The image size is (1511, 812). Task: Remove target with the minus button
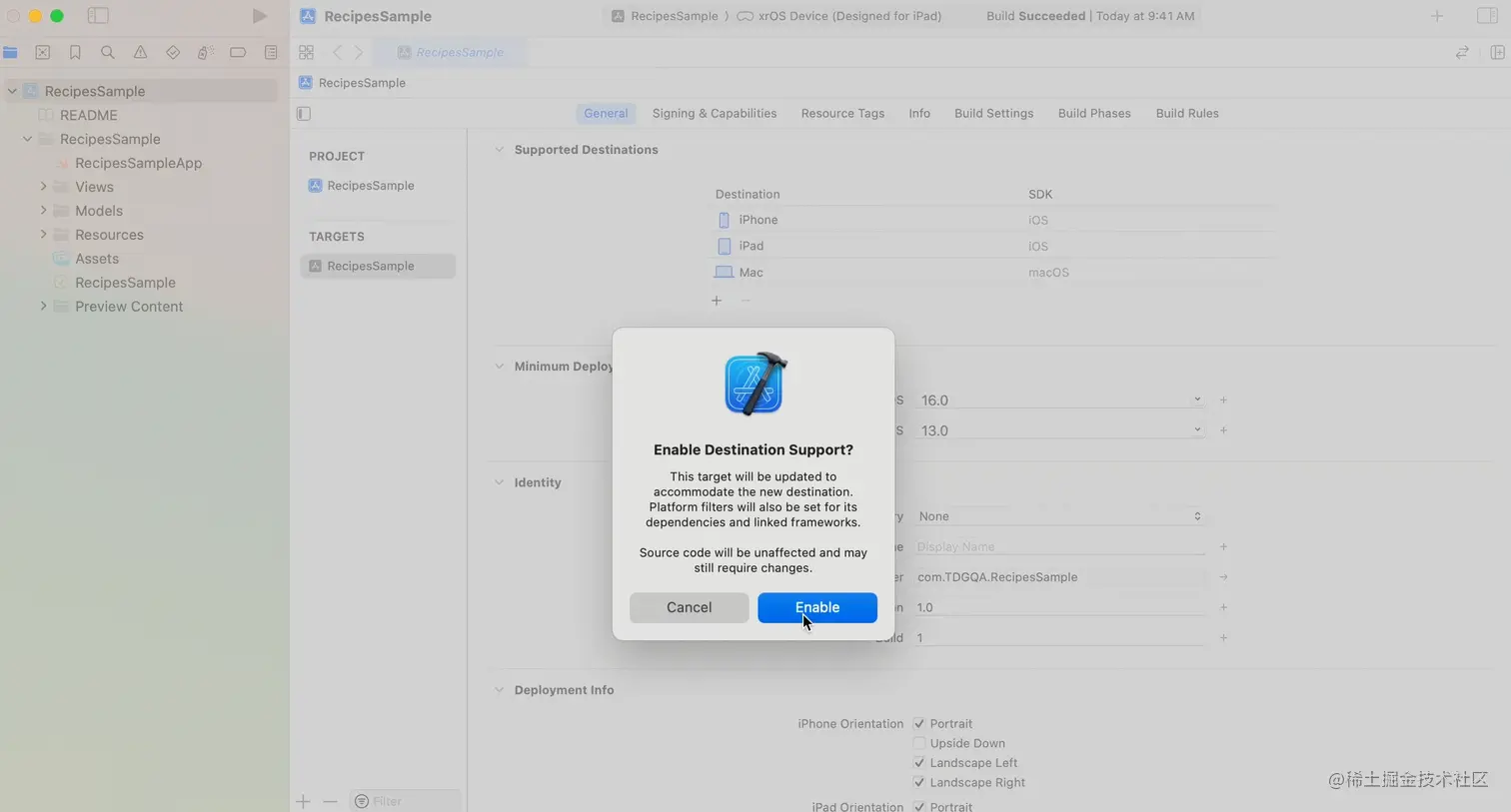coord(330,801)
